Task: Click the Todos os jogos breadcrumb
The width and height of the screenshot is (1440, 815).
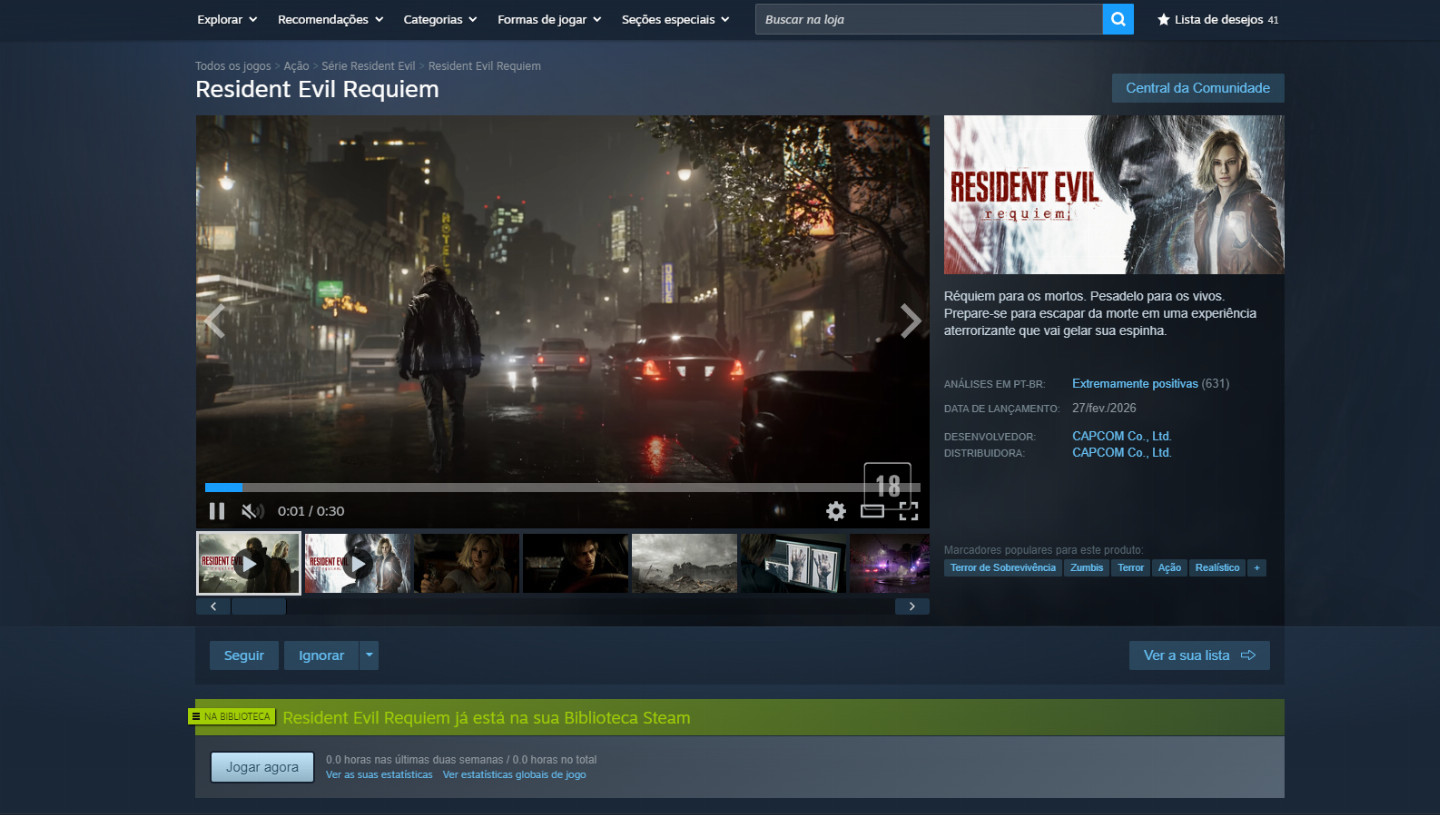Action: (233, 66)
